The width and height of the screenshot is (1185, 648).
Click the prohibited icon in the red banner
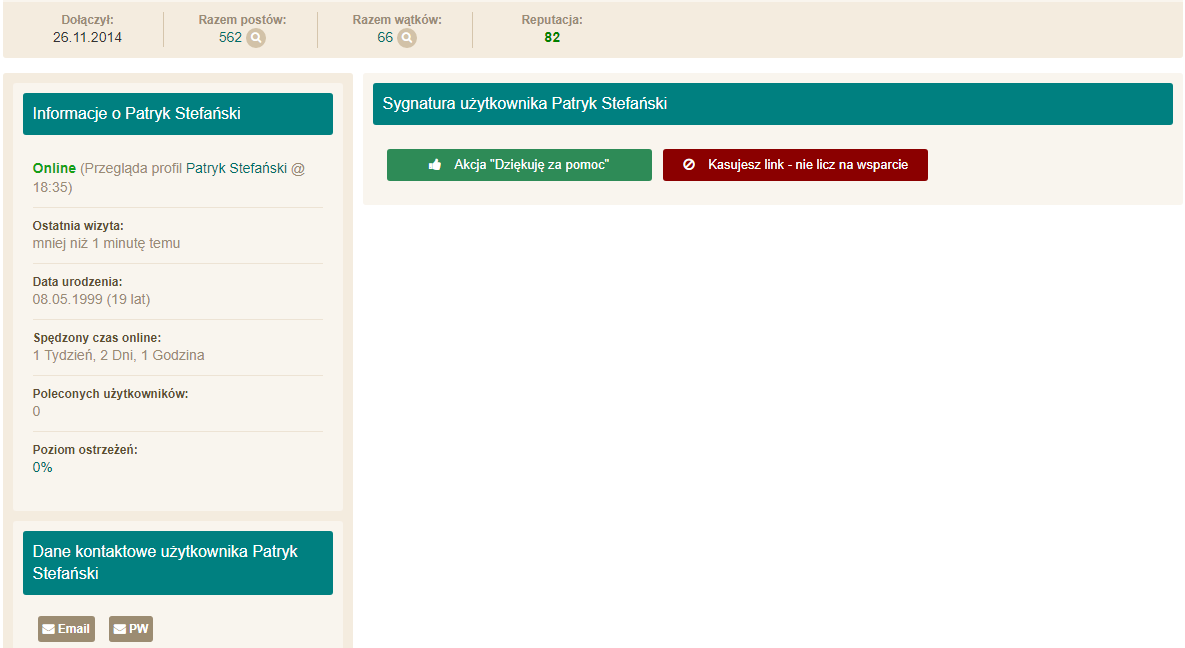point(688,165)
